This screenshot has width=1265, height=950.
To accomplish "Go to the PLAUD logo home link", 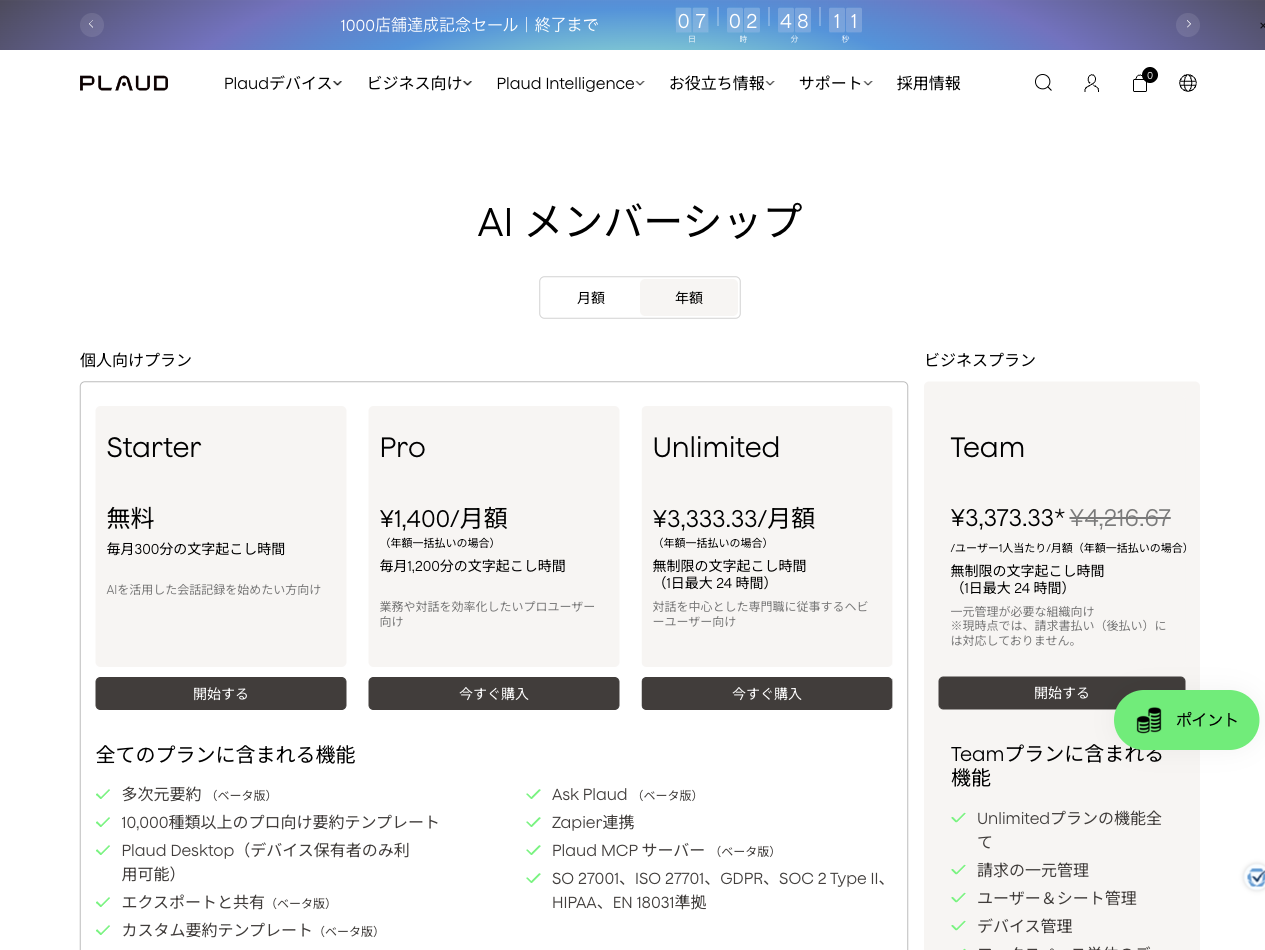I will [124, 83].
